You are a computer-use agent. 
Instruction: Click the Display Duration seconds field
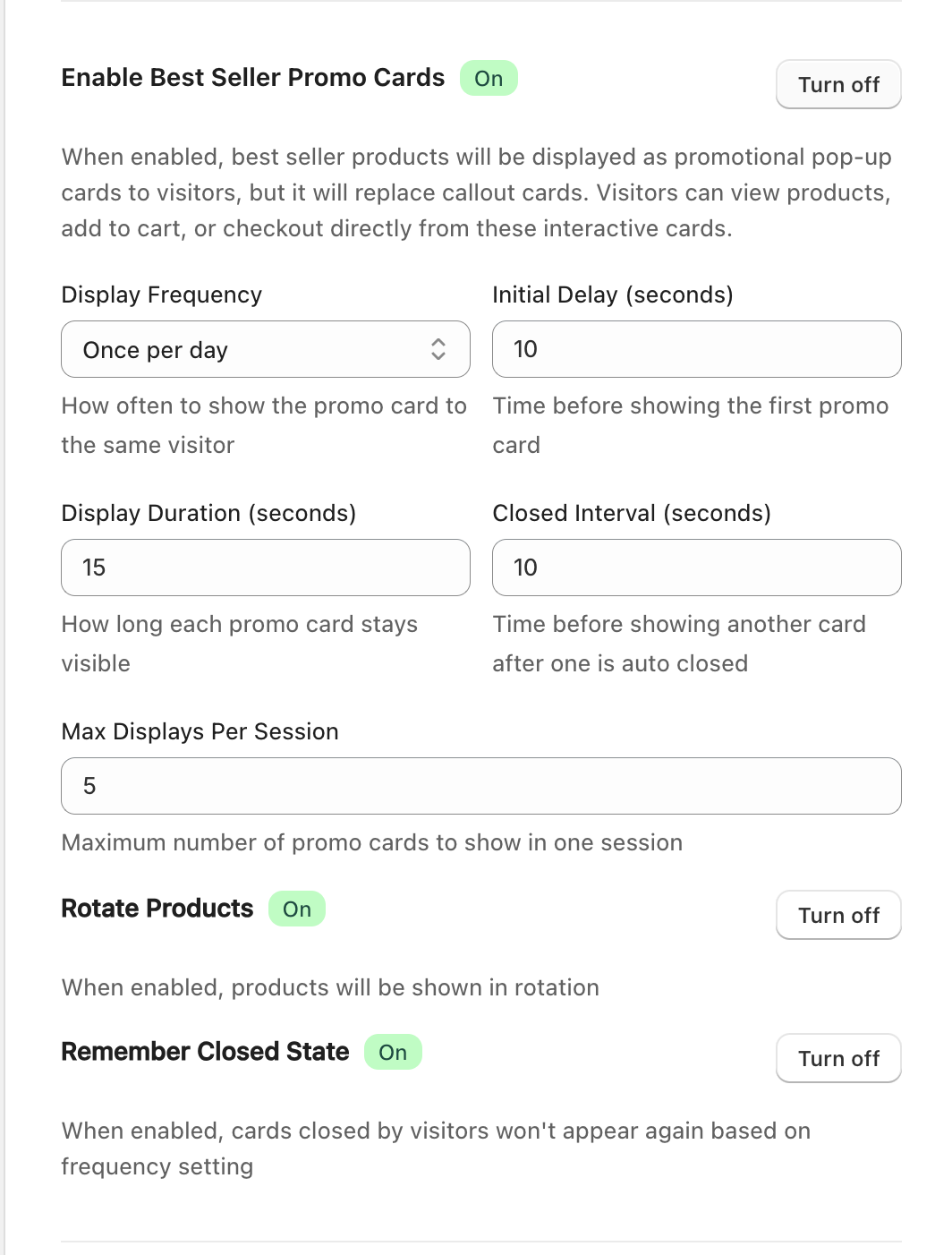265,568
